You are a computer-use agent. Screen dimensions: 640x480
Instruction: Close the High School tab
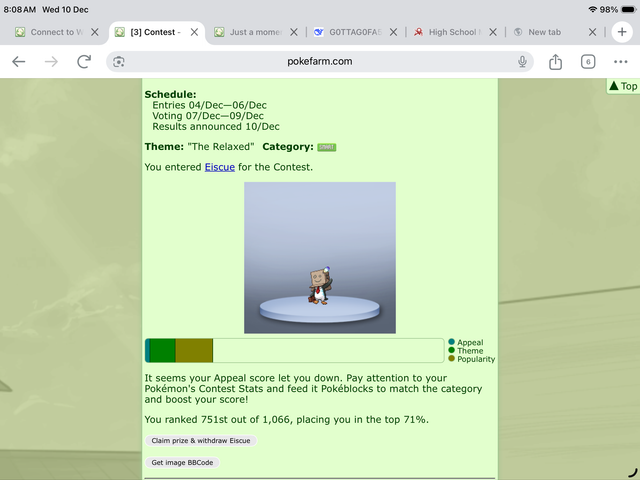(493, 32)
